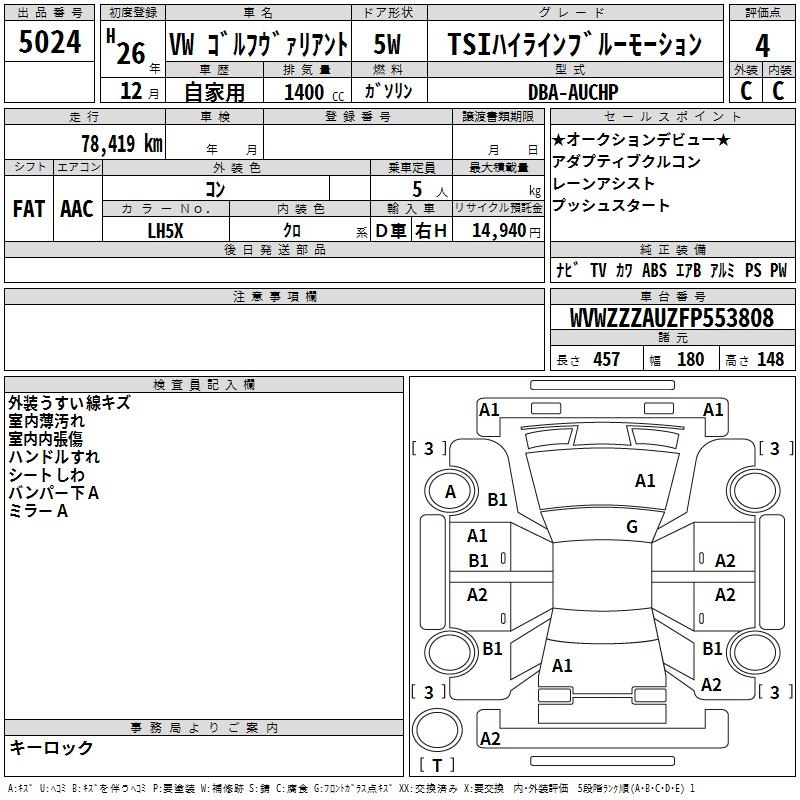Screen dimensions: 800x800
Task: Select the PW power windows entry
Action: click(x=779, y=270)
